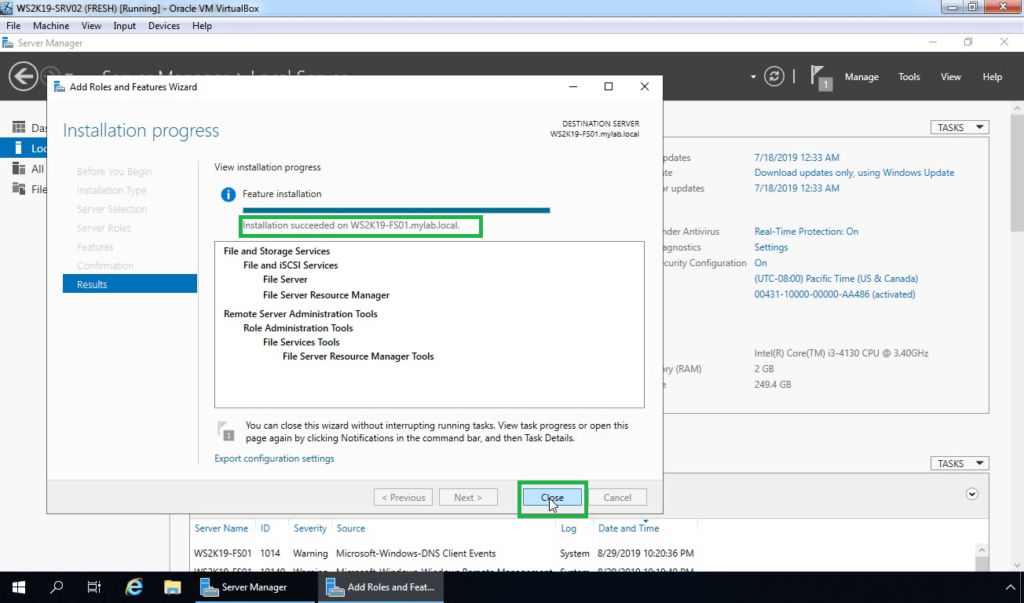Open VirtualBox Input menu
The width and height of the screenshot is (1024, 603).
(x=124, y=25)
